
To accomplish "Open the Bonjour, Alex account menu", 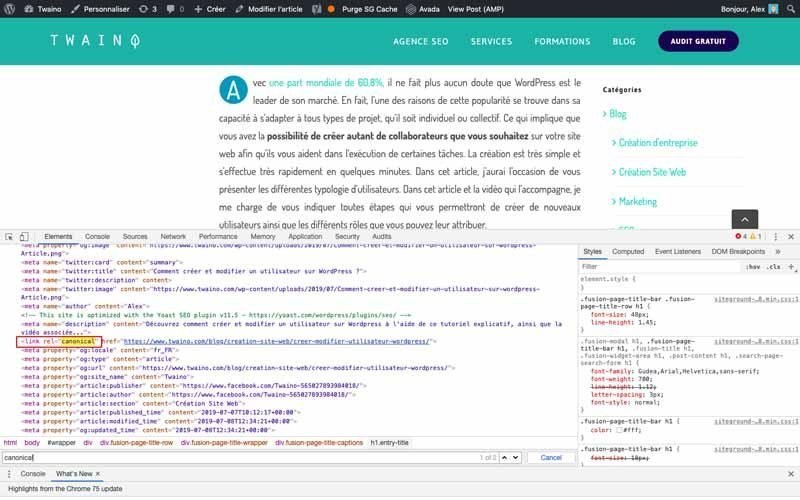I will pos(749,9).
